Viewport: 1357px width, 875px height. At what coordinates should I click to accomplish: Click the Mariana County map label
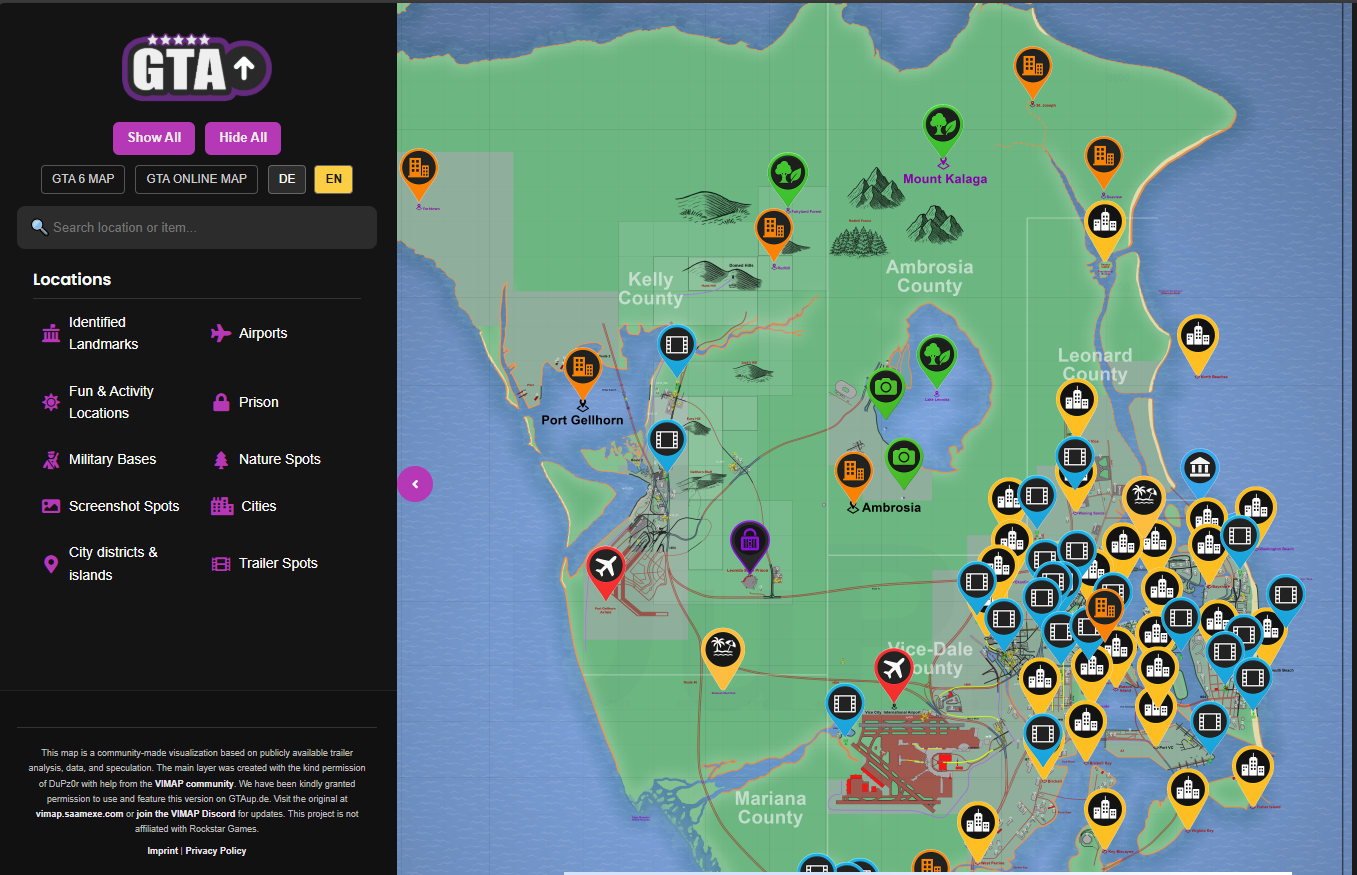coord(770,808)
